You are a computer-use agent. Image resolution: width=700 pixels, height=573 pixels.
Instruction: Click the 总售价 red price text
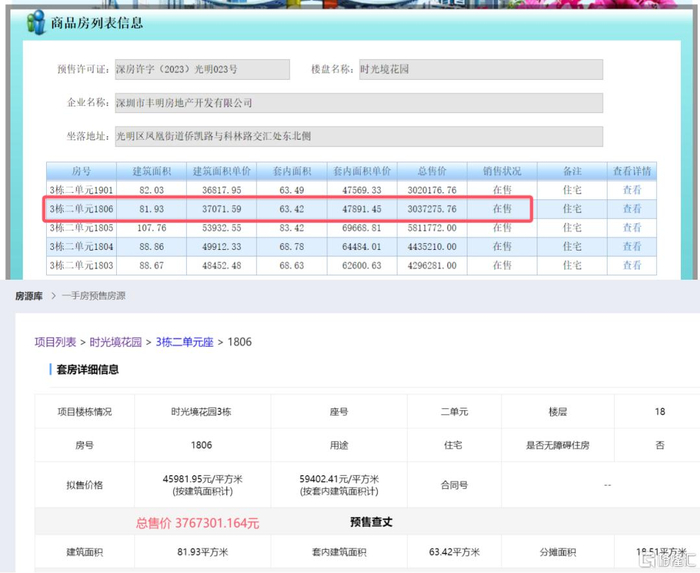tap(197, 522)
